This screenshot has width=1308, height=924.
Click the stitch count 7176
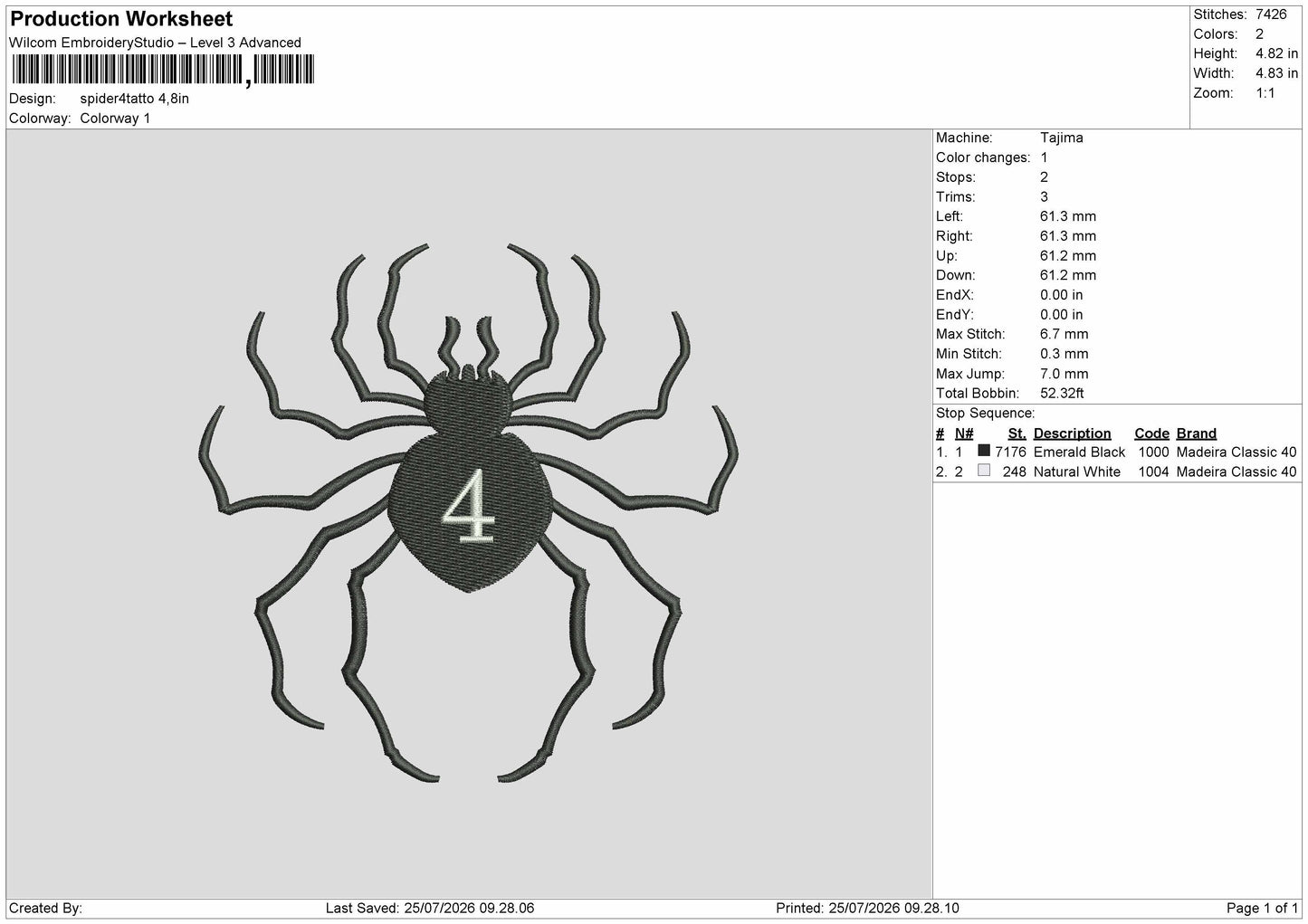1010,452
